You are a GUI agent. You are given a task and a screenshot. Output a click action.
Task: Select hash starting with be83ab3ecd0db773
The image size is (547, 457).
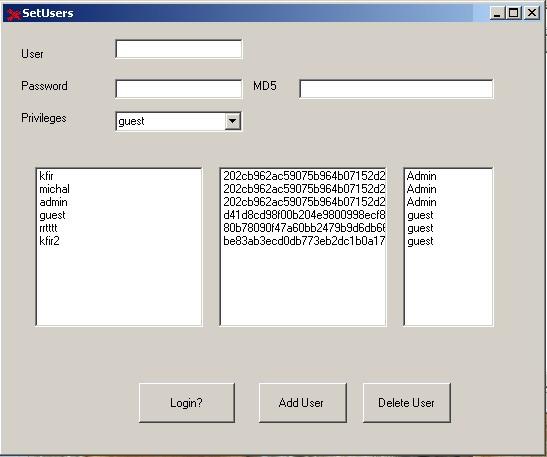pos(303,241)
